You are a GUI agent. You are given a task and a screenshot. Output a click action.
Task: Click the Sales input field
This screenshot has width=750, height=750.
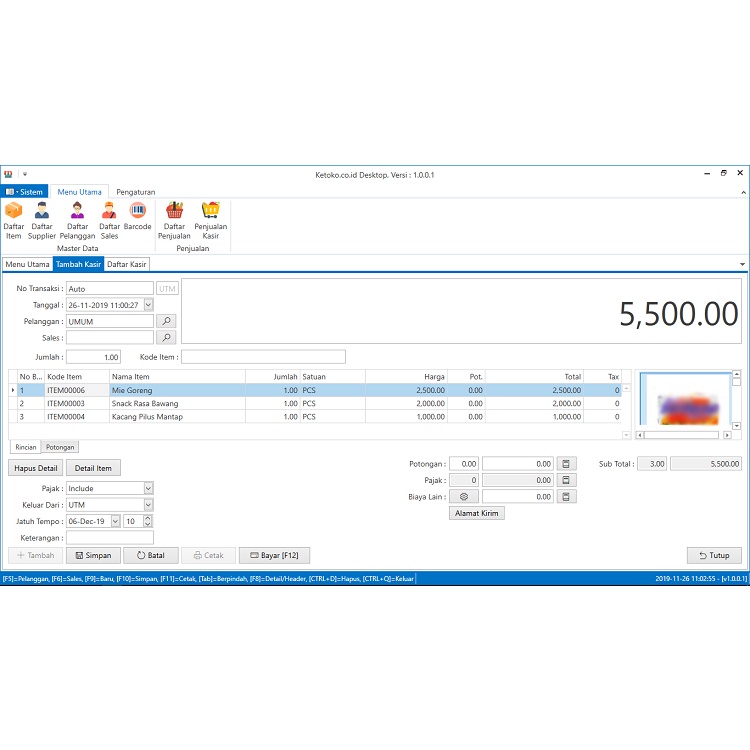(110, 337)
